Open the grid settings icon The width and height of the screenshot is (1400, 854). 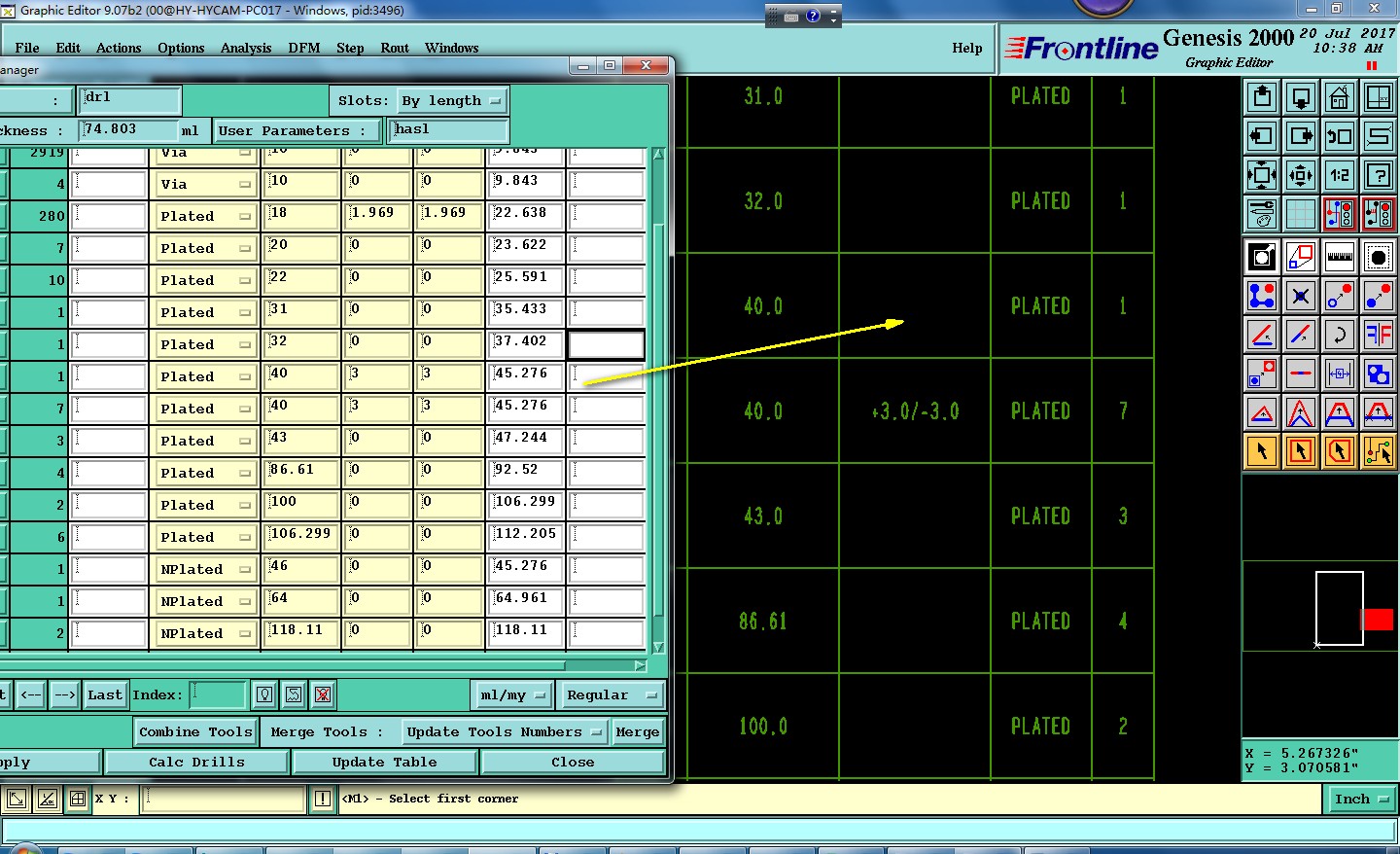point(1301,214)
